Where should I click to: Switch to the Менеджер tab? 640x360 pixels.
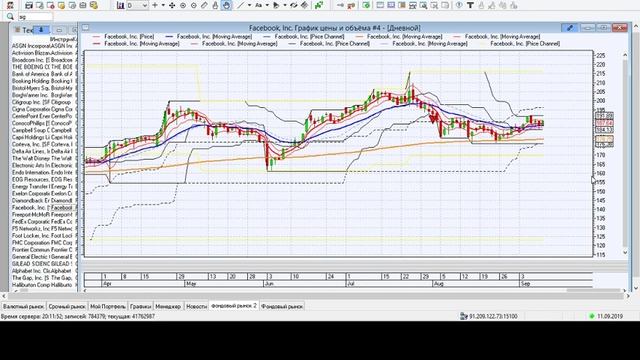pyautogui.click(x=168, y=306)
